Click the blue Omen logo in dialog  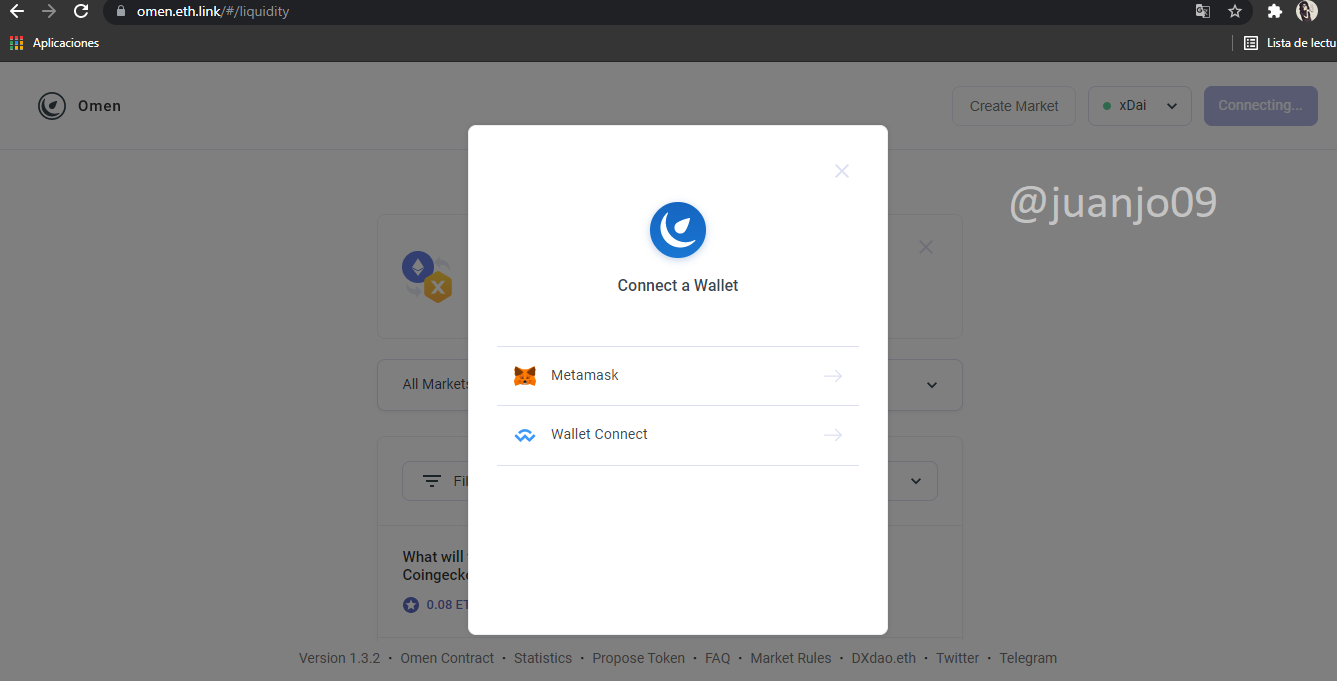point(678,230)
